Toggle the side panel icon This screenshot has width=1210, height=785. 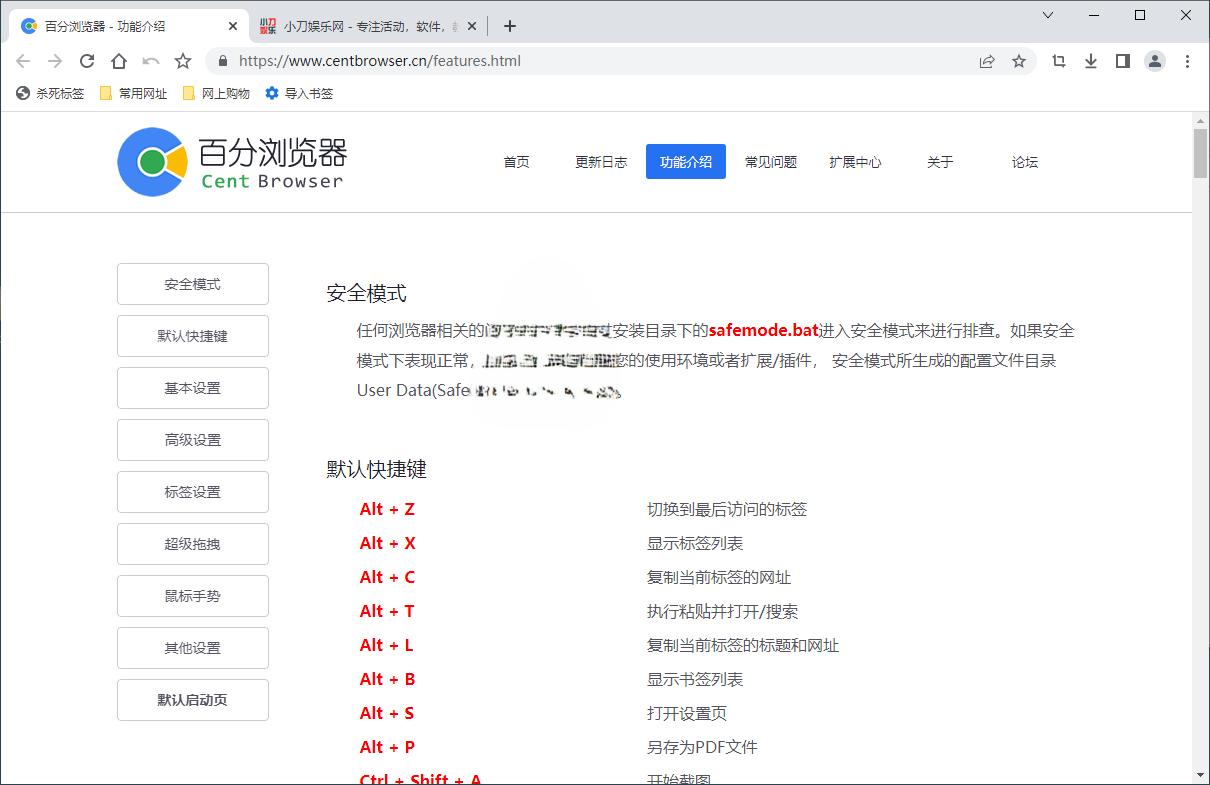(1123, 61)
